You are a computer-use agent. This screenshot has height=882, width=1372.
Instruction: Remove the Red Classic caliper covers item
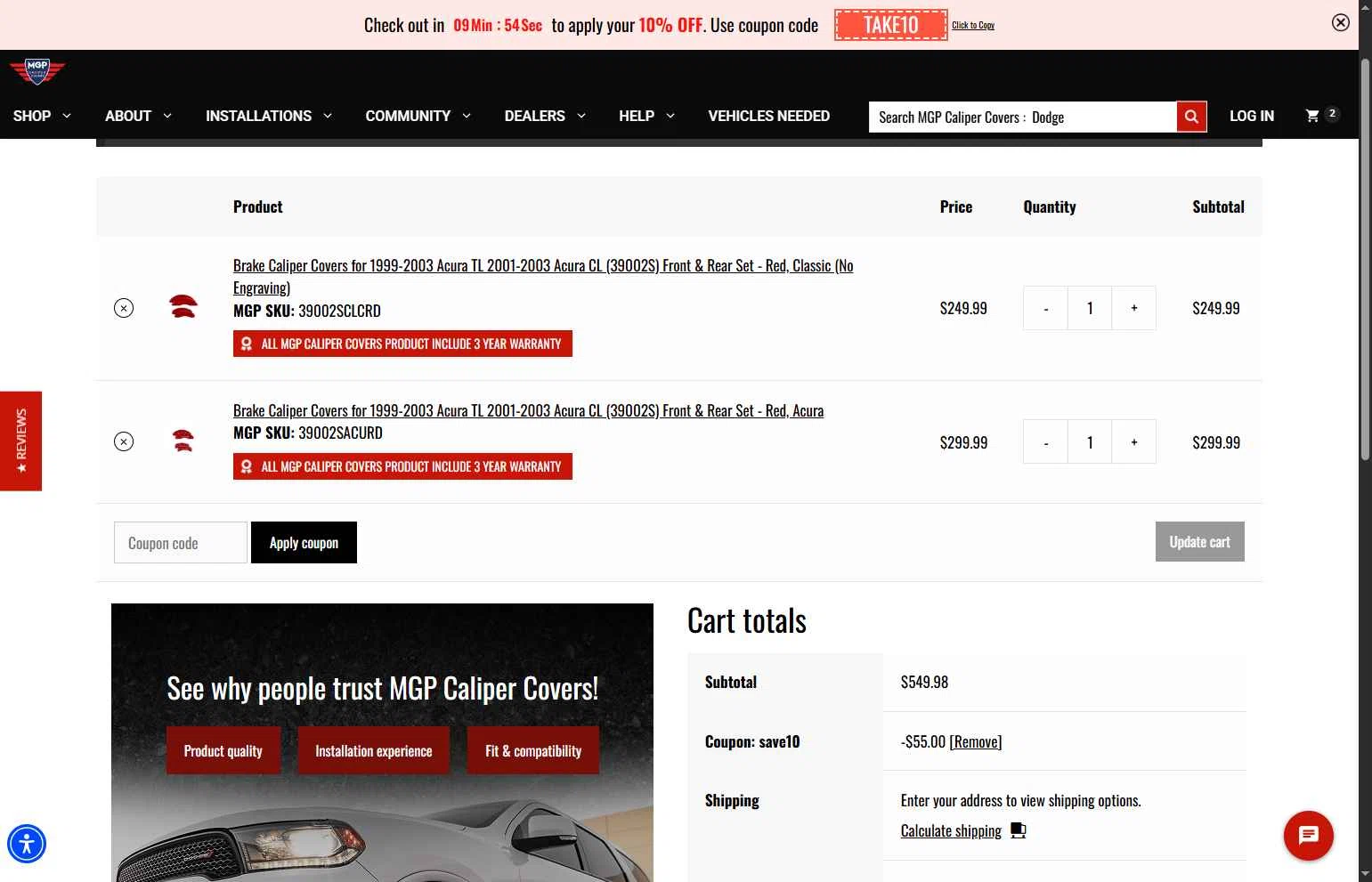pos(124,308)
